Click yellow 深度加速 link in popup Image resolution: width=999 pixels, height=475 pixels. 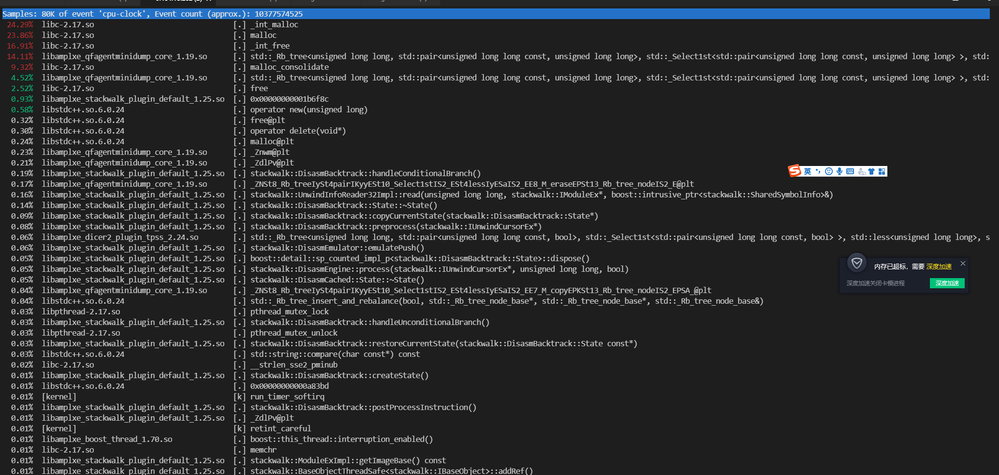pyautogui.click(x=938, y=266)
